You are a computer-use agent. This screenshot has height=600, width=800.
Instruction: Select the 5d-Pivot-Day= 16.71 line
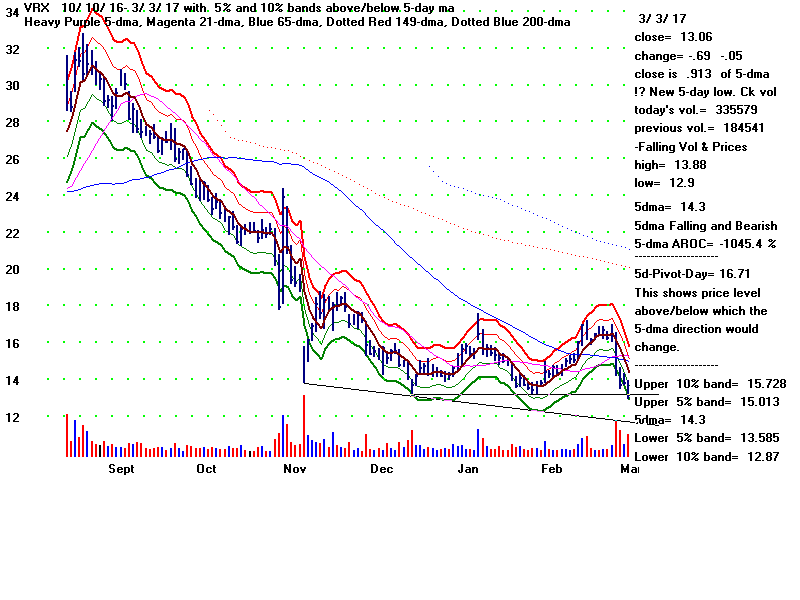692,273
